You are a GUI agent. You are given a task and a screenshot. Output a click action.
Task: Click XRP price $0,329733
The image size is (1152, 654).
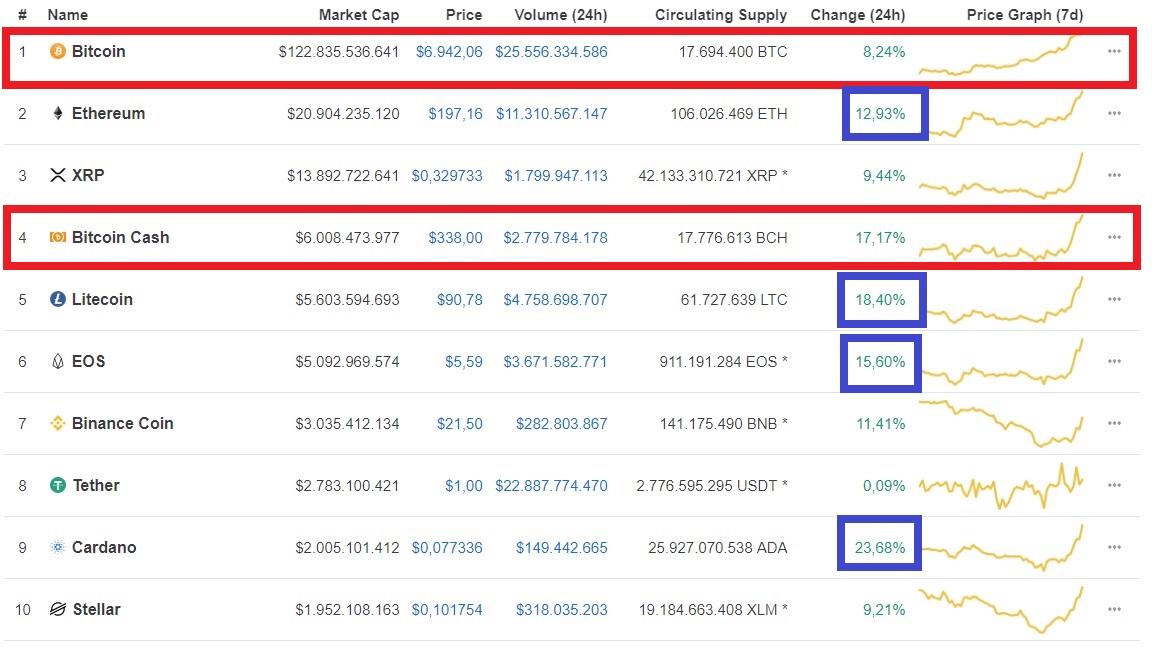coord(447,176)
